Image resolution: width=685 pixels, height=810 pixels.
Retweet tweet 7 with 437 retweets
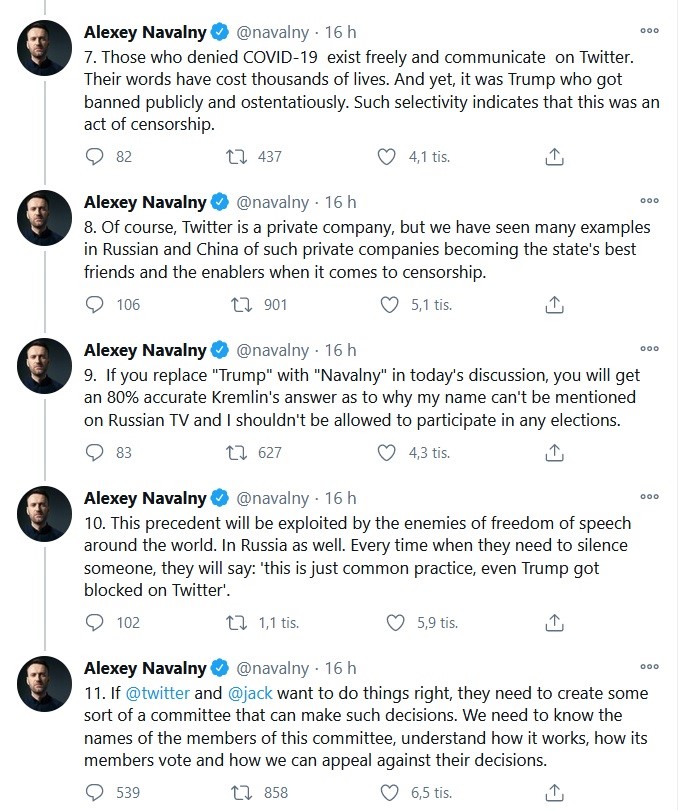(237, 156)
